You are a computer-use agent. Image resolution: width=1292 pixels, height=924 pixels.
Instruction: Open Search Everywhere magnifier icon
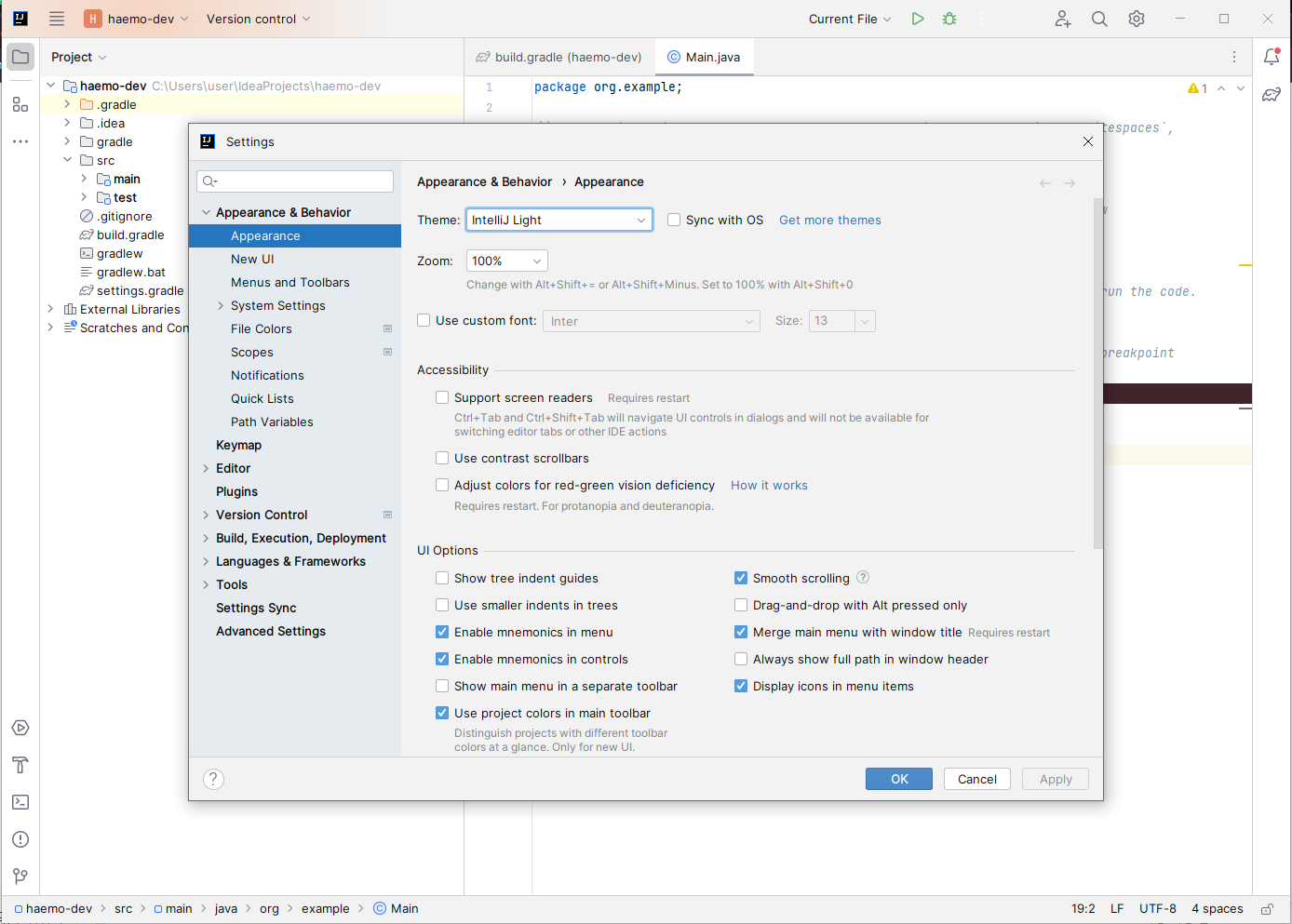(1099, 19)
